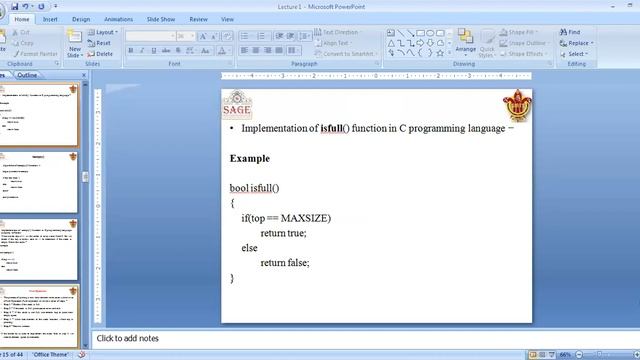Undo the last action
This screenshot has height=360, width=640.
[x=26, y=7]
